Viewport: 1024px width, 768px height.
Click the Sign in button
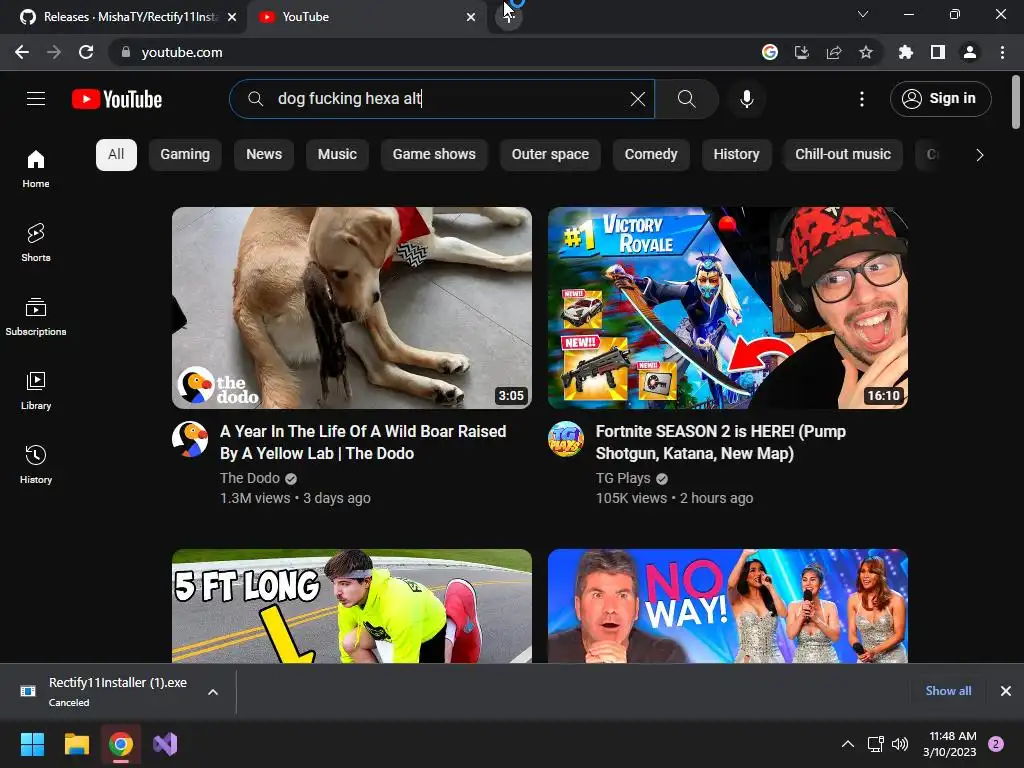coord(940,99)
